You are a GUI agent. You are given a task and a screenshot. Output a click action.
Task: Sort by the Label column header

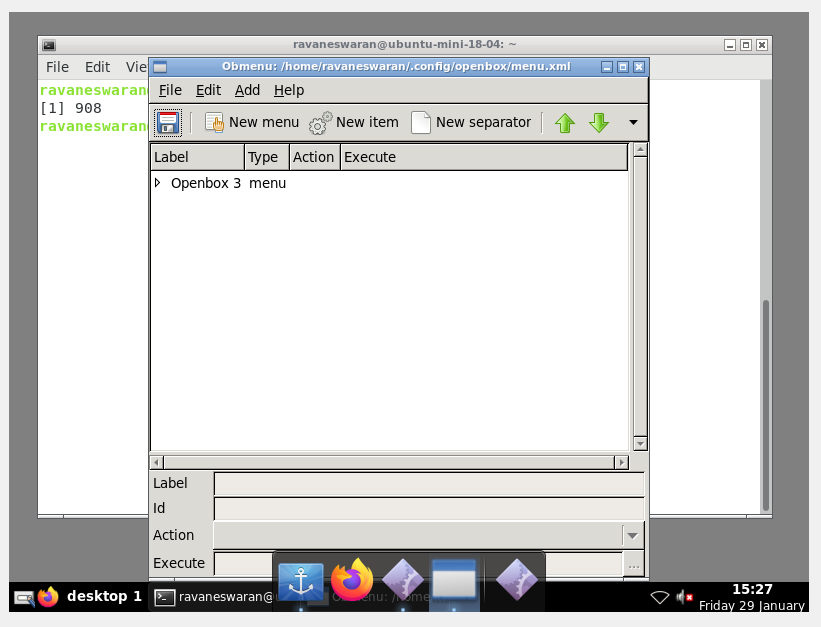[x=198, y=157]
